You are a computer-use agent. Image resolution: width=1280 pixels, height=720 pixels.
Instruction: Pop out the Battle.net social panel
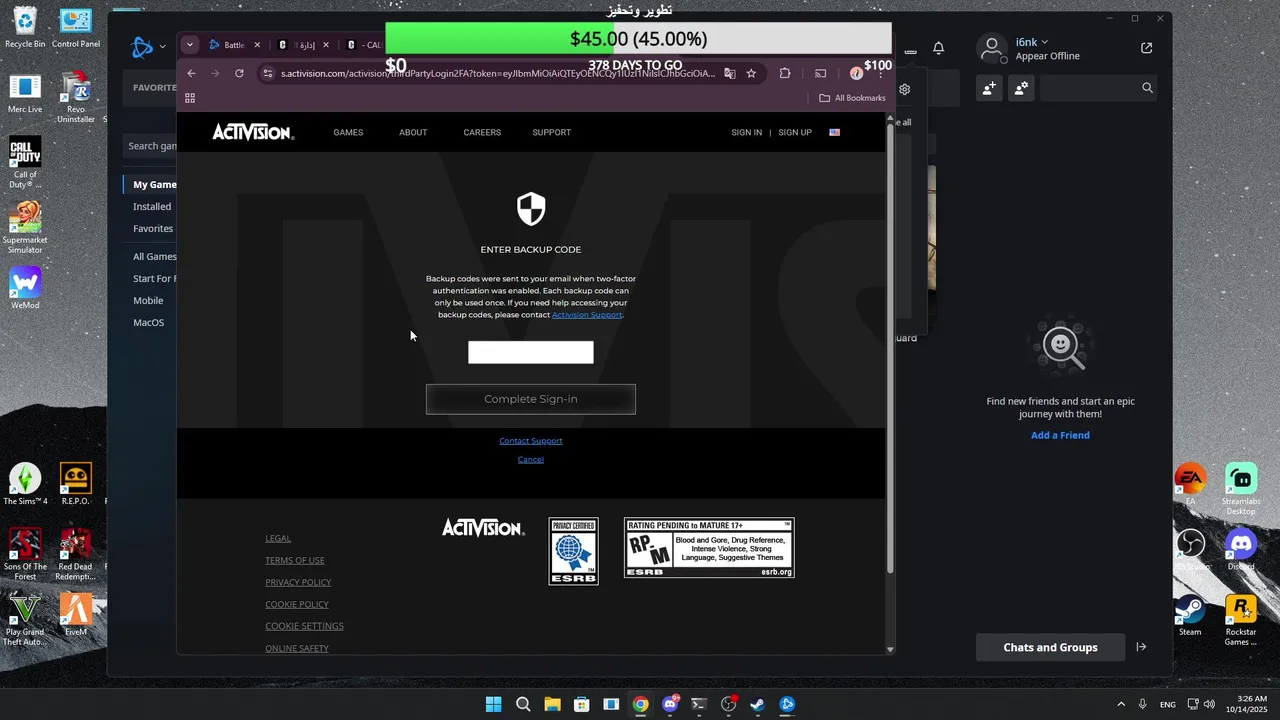[x=1147, y=47]
